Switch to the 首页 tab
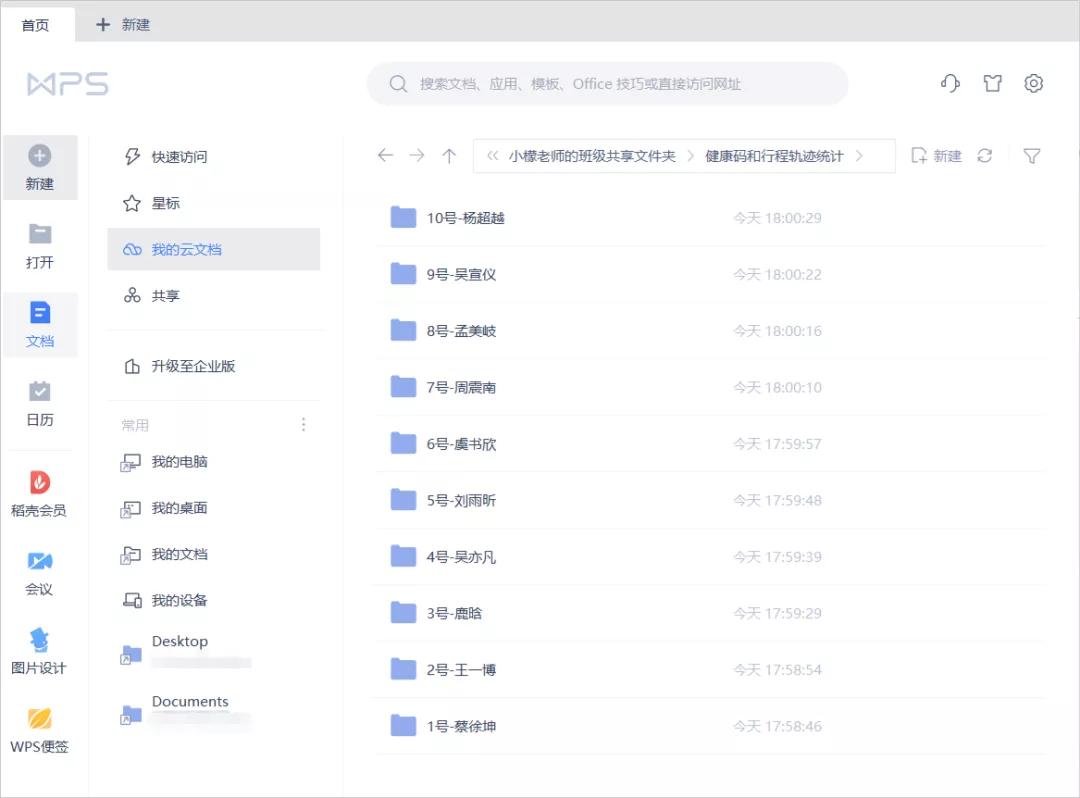 point(36,25)
